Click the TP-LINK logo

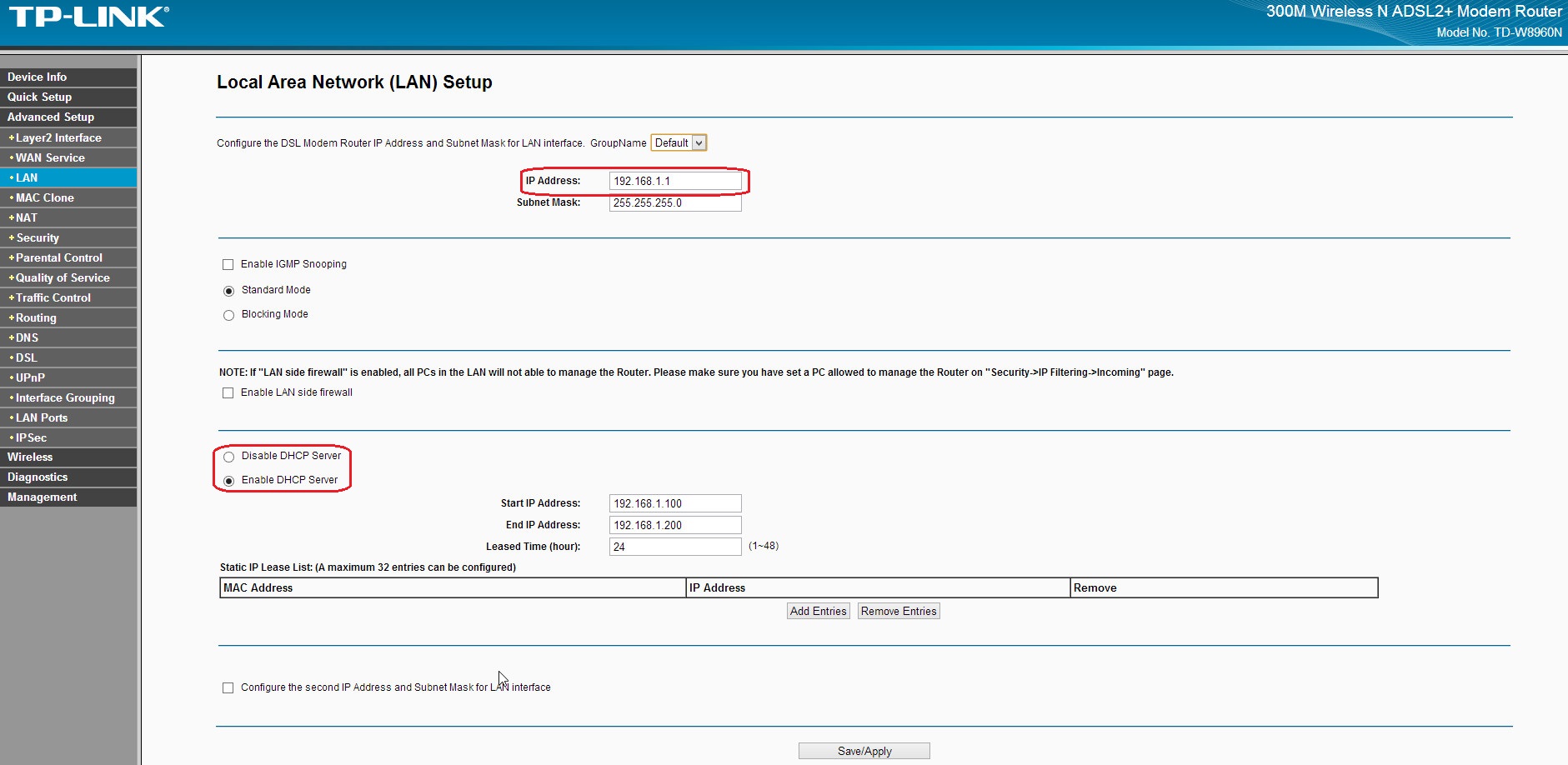(88, 17)
